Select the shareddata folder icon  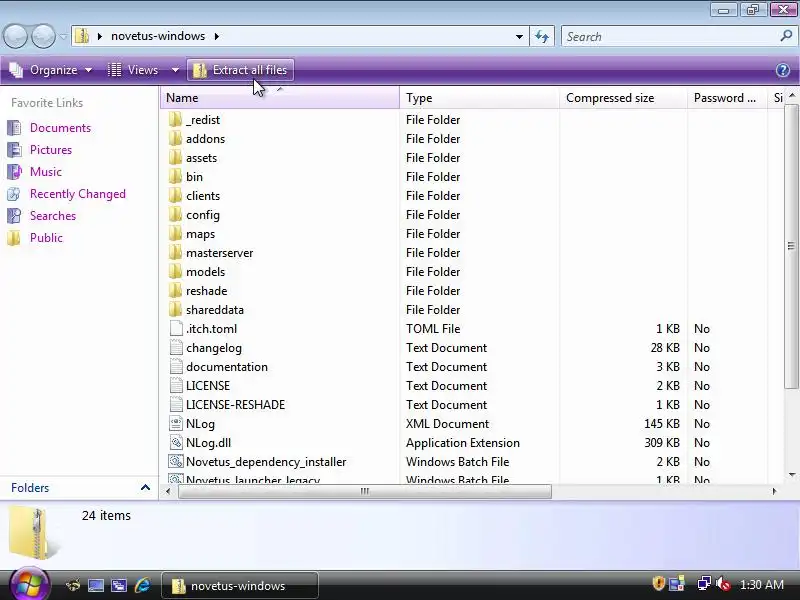(176, 309)
